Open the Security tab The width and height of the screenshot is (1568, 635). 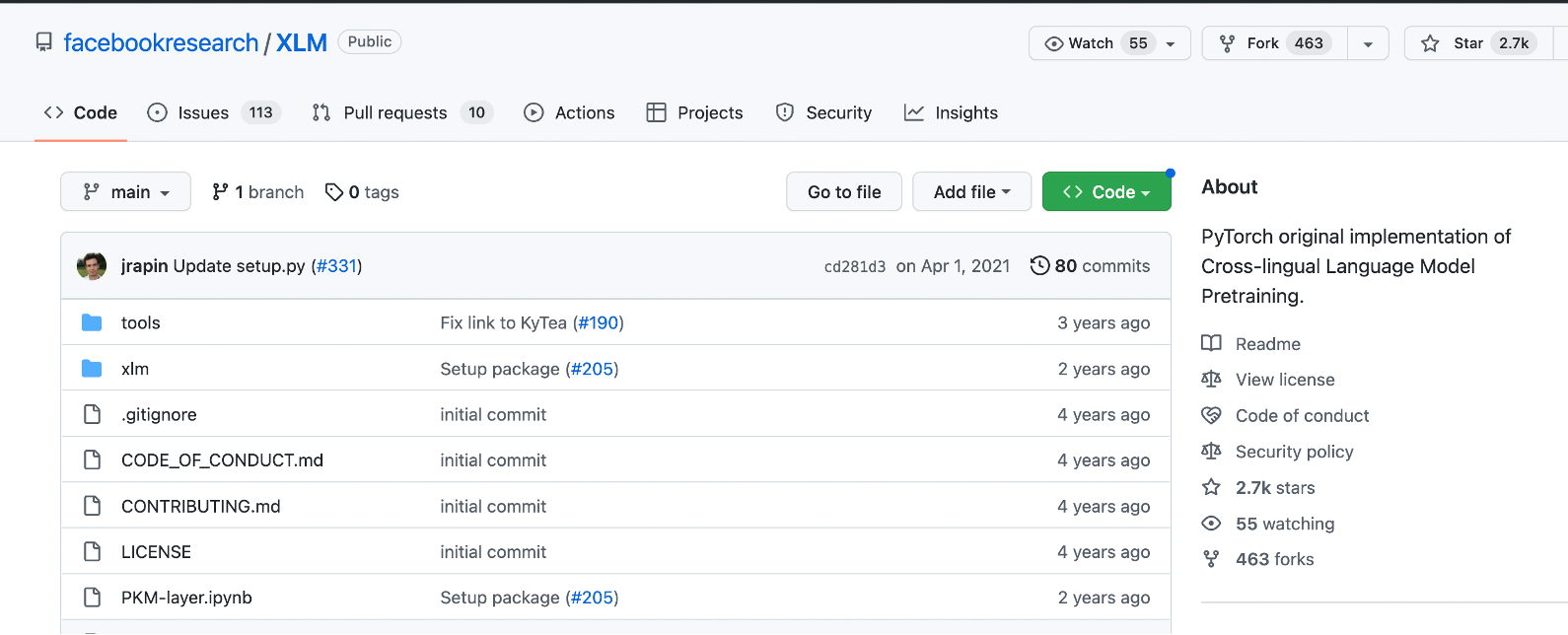coord(823,112)
